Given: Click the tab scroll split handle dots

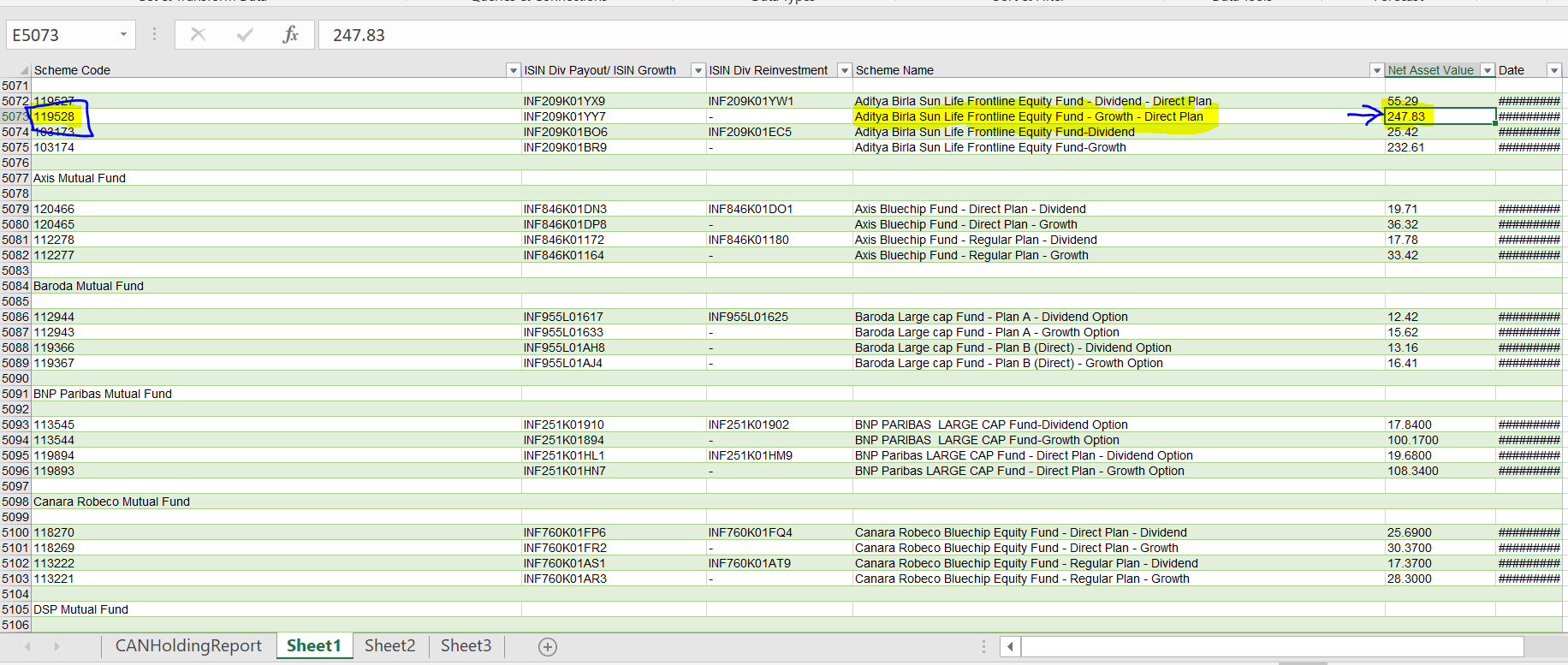Looking at the screenshot, I should click(983, 647).
